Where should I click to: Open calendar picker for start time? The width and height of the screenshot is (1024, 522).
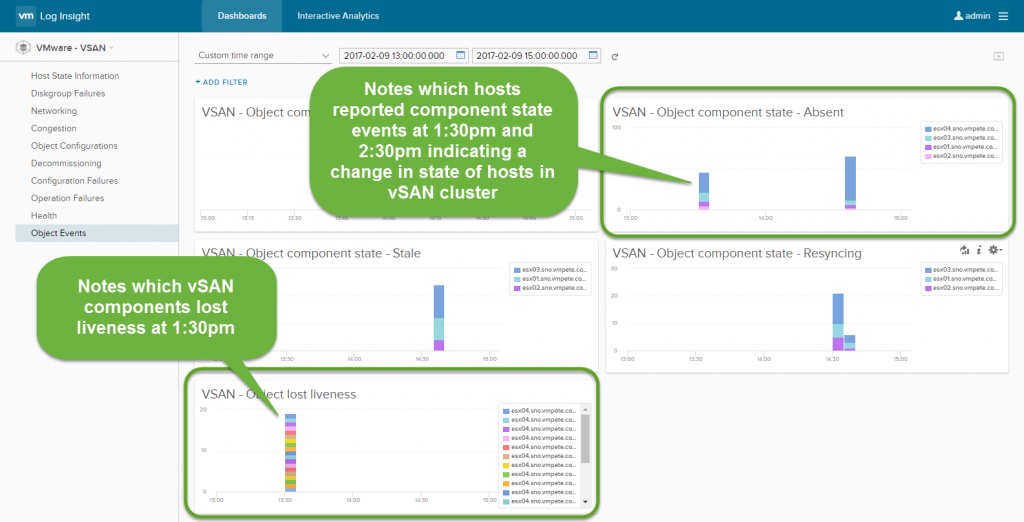[460, 56]
